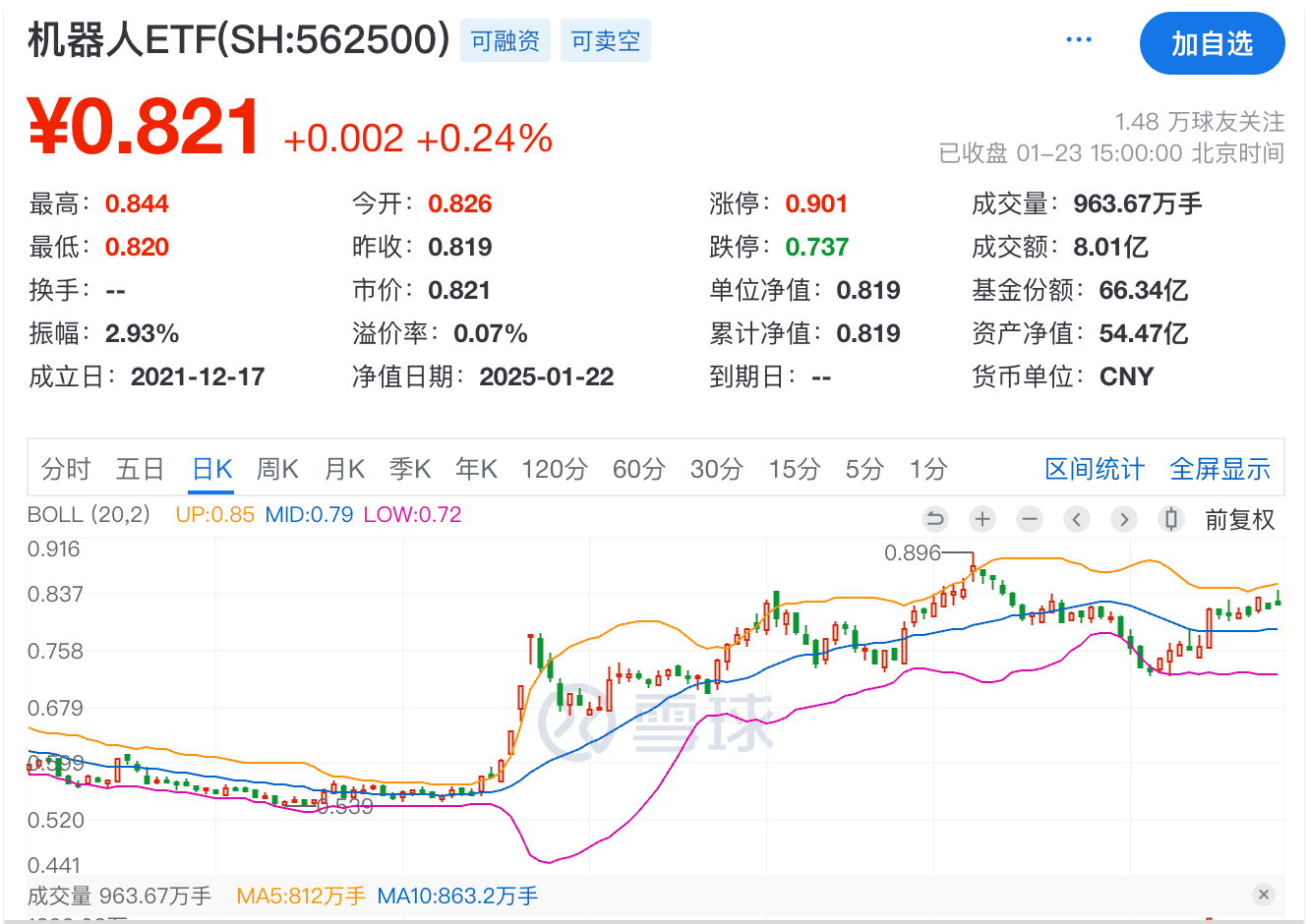Choose the 五日 five-day tab

[140, 469]
